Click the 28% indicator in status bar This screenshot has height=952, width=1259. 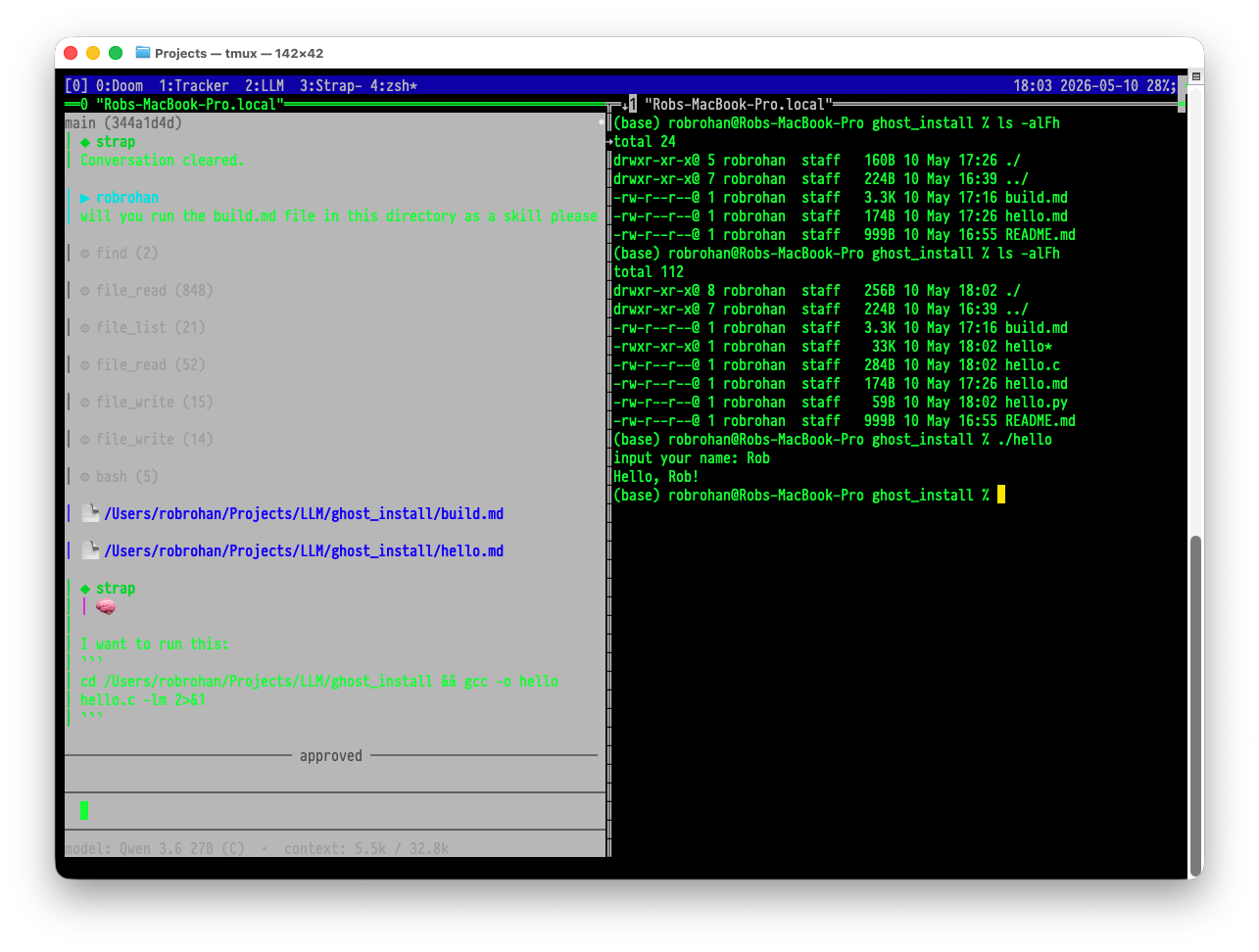1160,86
